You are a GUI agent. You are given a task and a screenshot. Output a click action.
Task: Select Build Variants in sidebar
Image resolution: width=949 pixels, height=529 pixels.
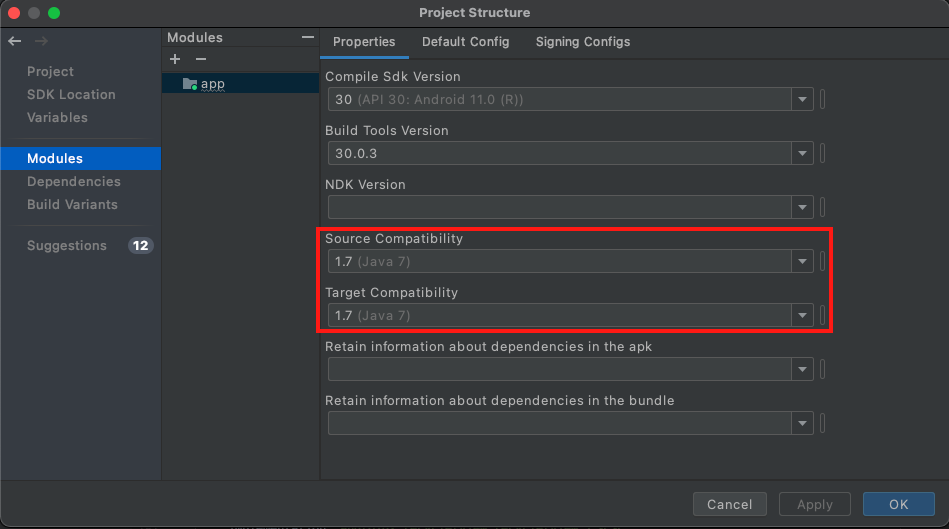tap(72, 204)
